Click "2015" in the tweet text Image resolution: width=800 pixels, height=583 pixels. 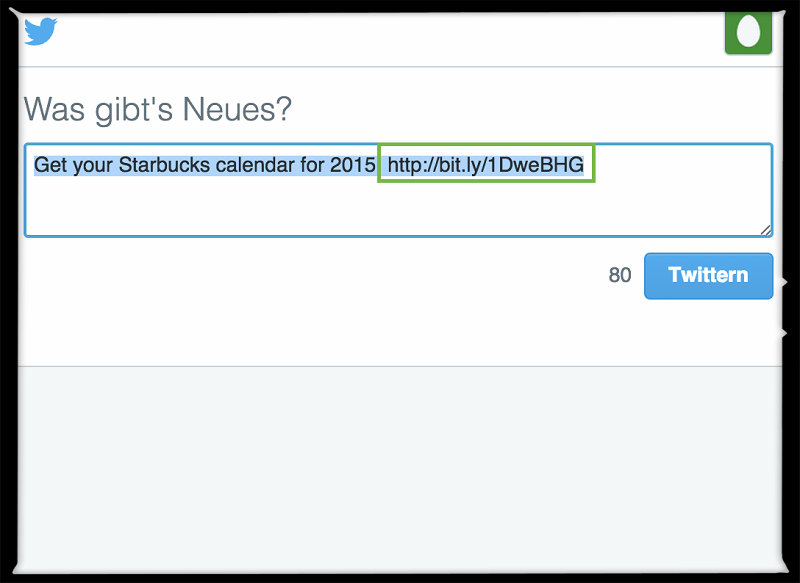click(352, 165)
